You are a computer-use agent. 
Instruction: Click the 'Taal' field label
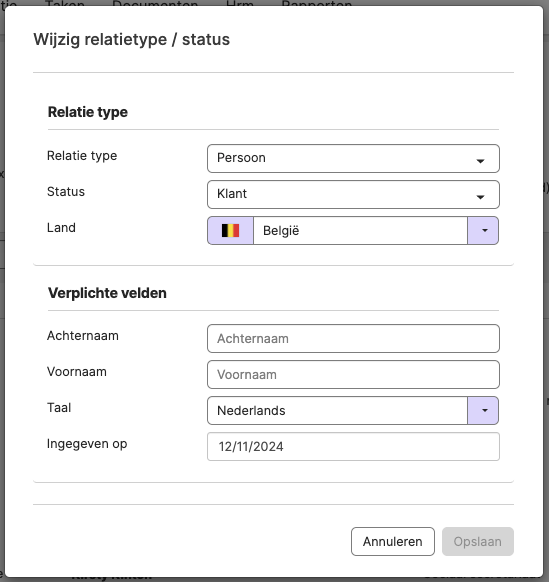pos(59,408)
